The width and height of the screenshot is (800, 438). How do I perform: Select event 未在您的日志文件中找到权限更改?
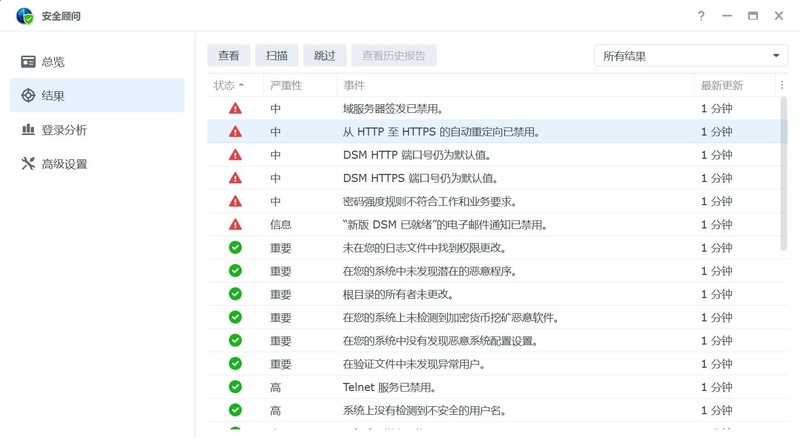[x=424, y=248]
